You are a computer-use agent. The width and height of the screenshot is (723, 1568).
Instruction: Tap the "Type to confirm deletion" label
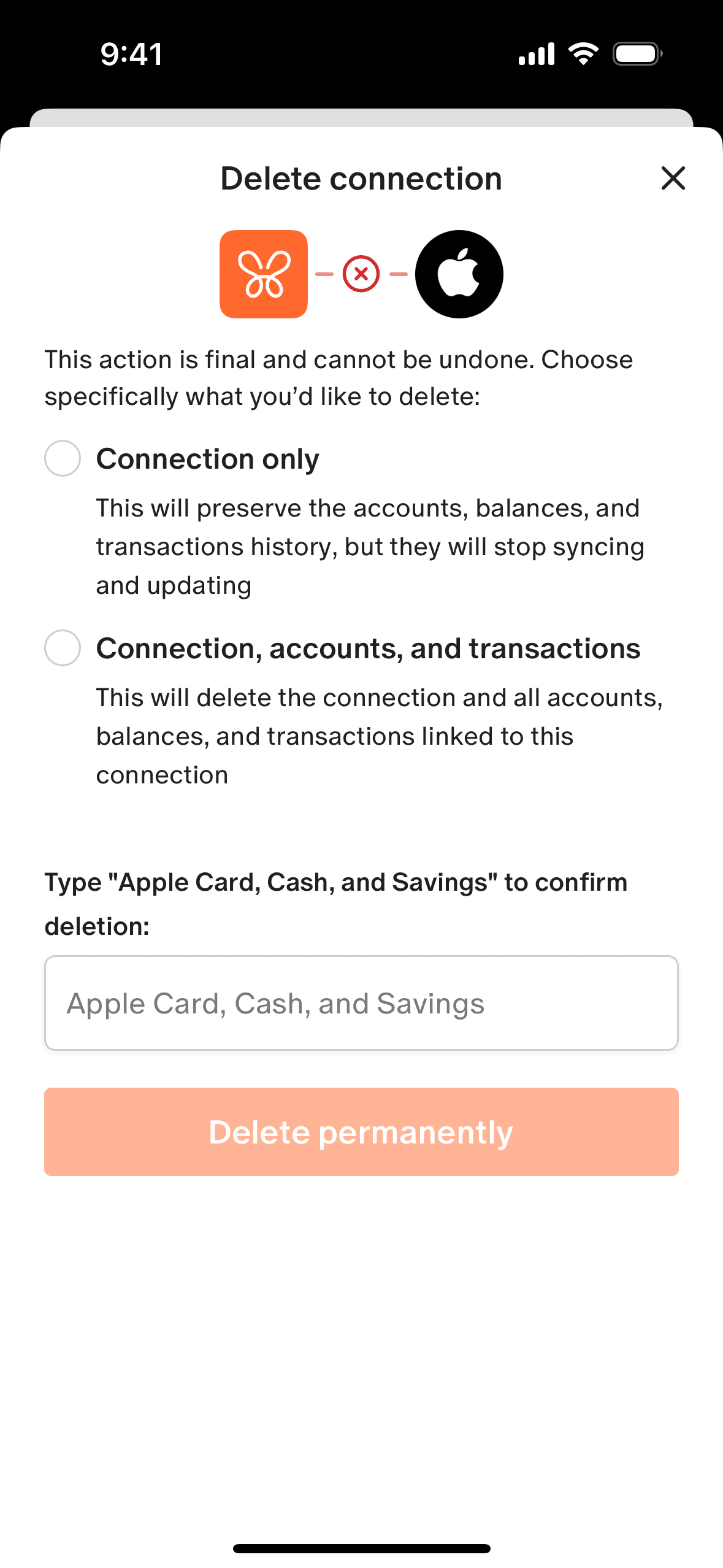[336, 904]
